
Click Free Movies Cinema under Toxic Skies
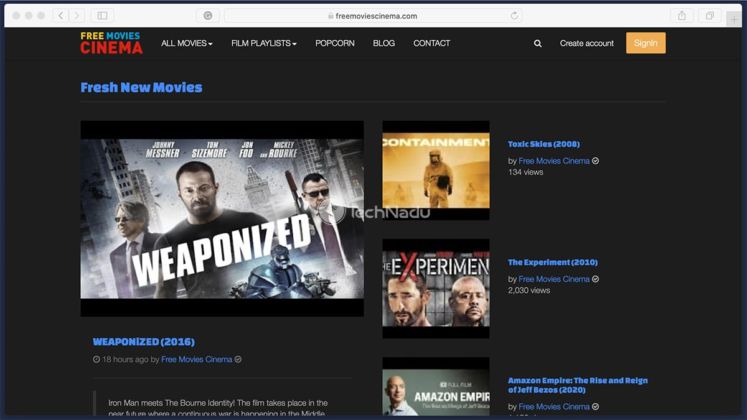coord(554,161)
